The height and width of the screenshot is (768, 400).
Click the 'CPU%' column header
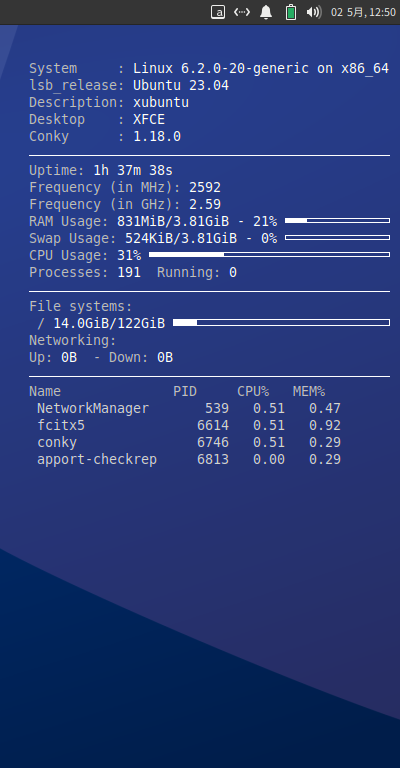[x=253, y=391]
